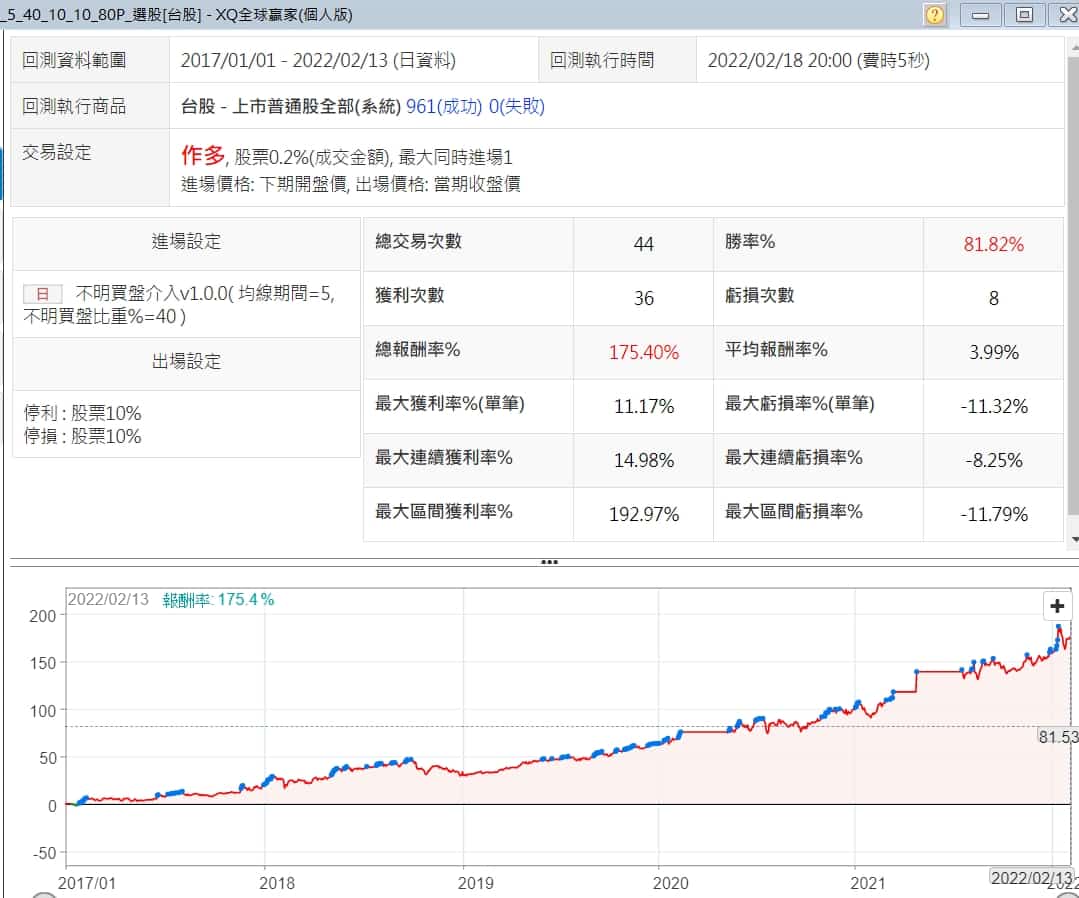
Task: Click the 作多 trade direction label
Action: 203,156
